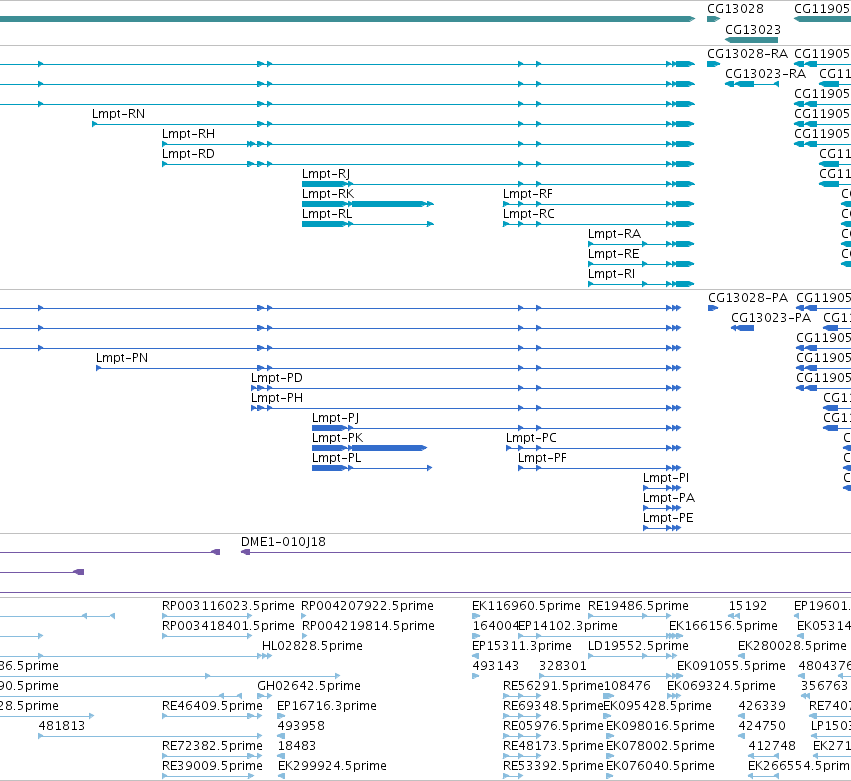The image size is (851, 781).
Task: Select protein Lmpt-PN
Action: [x=122, y=358]
